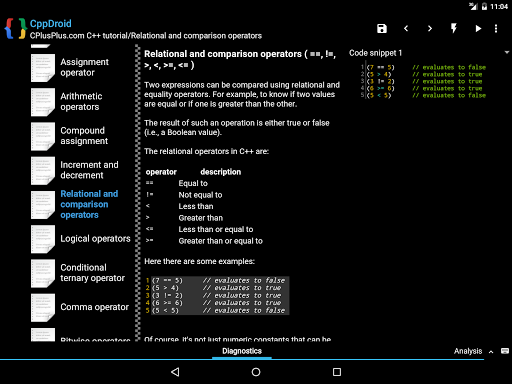The width and height of the screenshot is (512, 384).
Task: Tap the CppDroid app logo
Action: tap(15, 29)
